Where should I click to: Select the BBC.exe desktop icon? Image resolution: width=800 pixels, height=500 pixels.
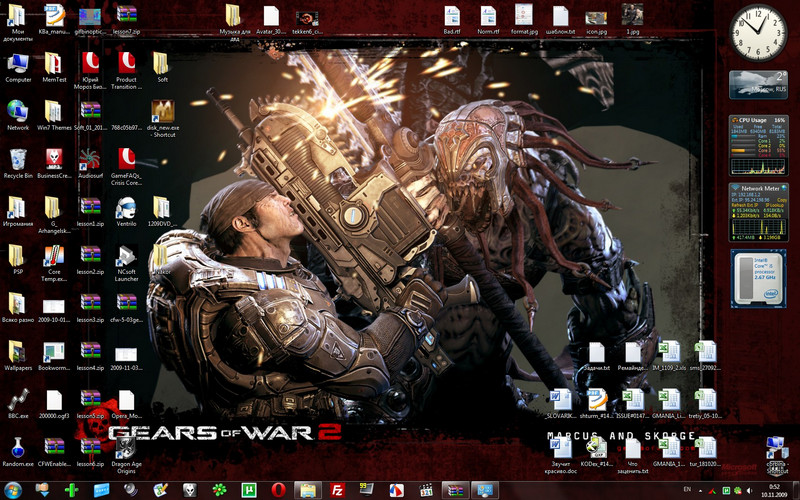[18, 404]
